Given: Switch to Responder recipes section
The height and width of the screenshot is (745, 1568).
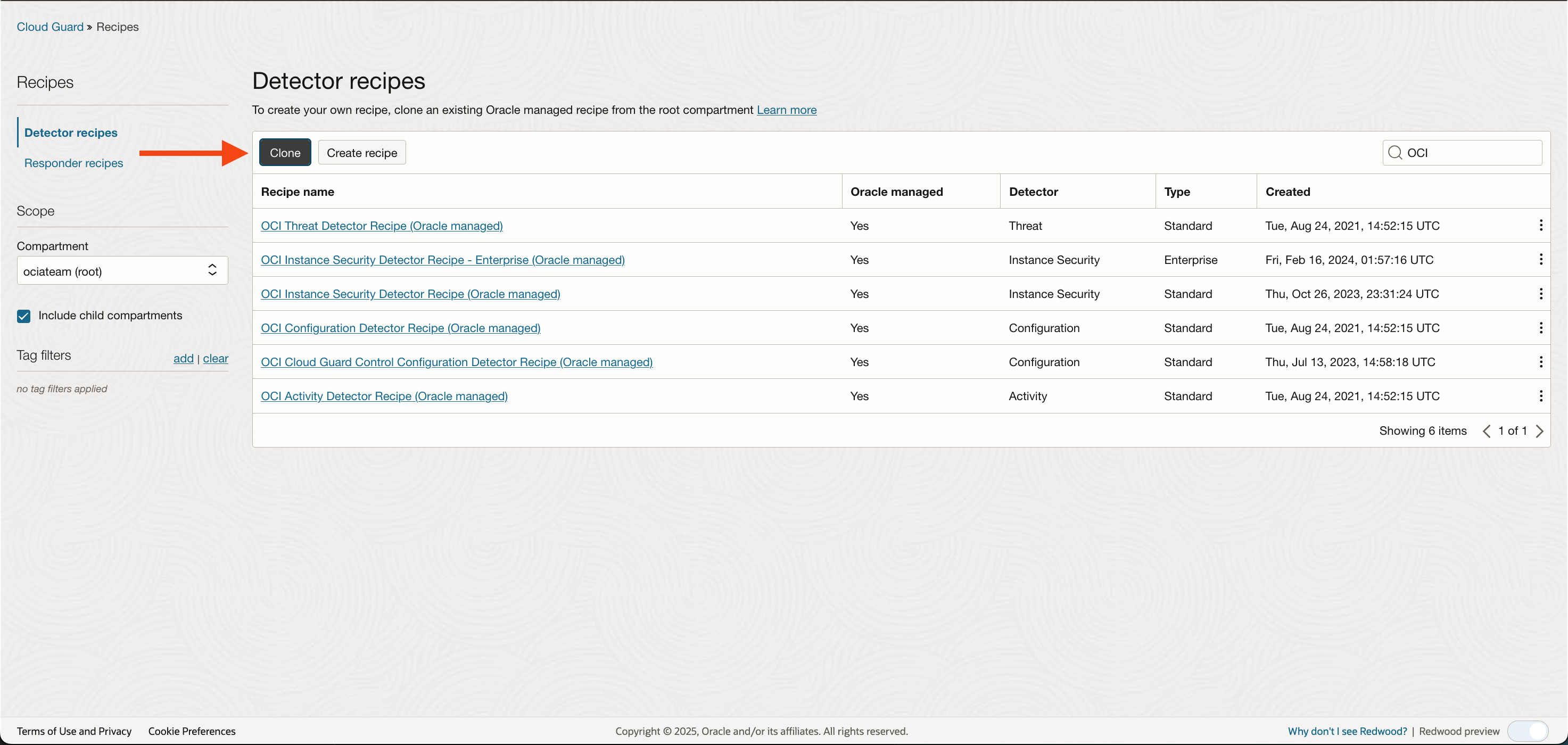Looking at the screenshot, I should (73, 163).
